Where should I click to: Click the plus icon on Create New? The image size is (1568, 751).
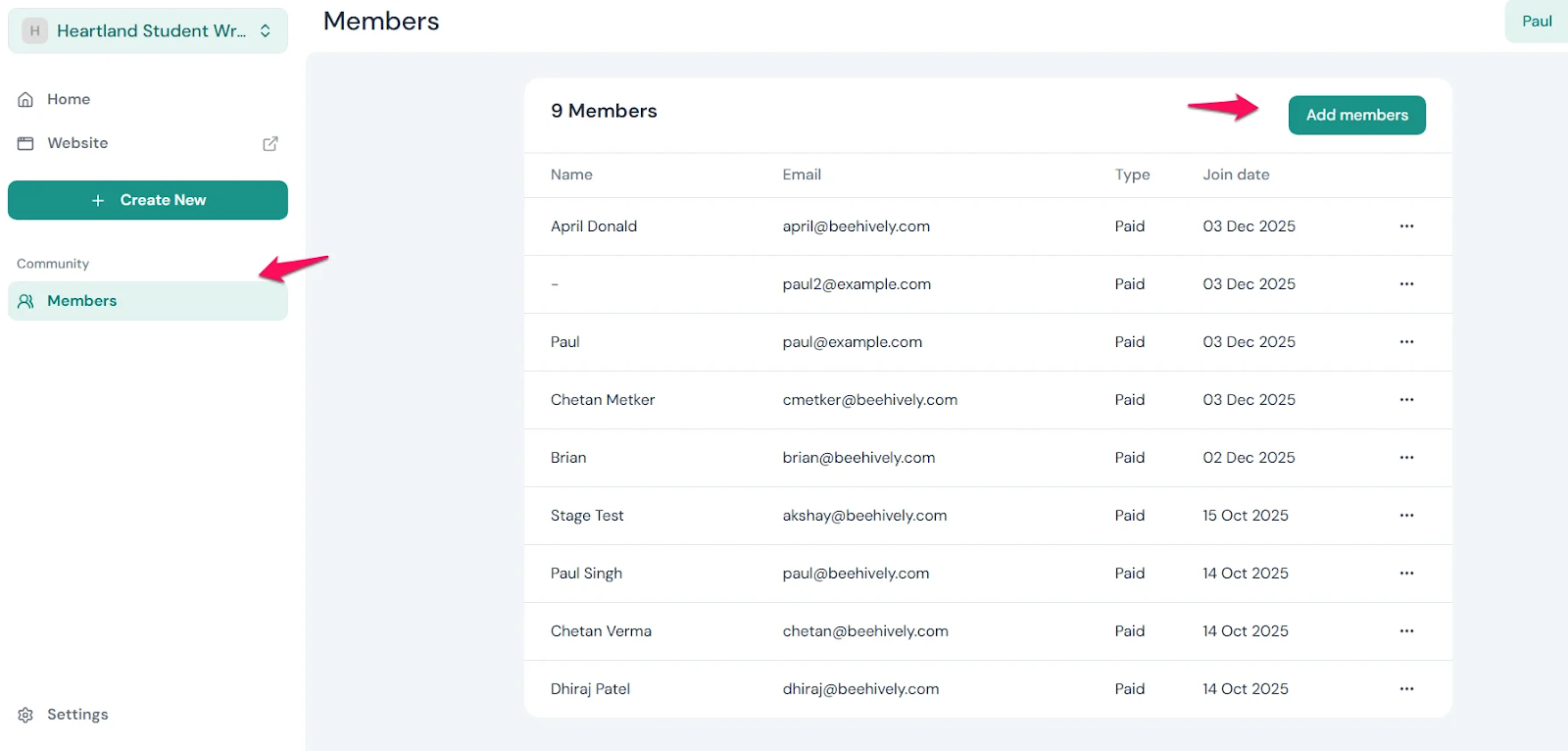[x=98, y=200]
